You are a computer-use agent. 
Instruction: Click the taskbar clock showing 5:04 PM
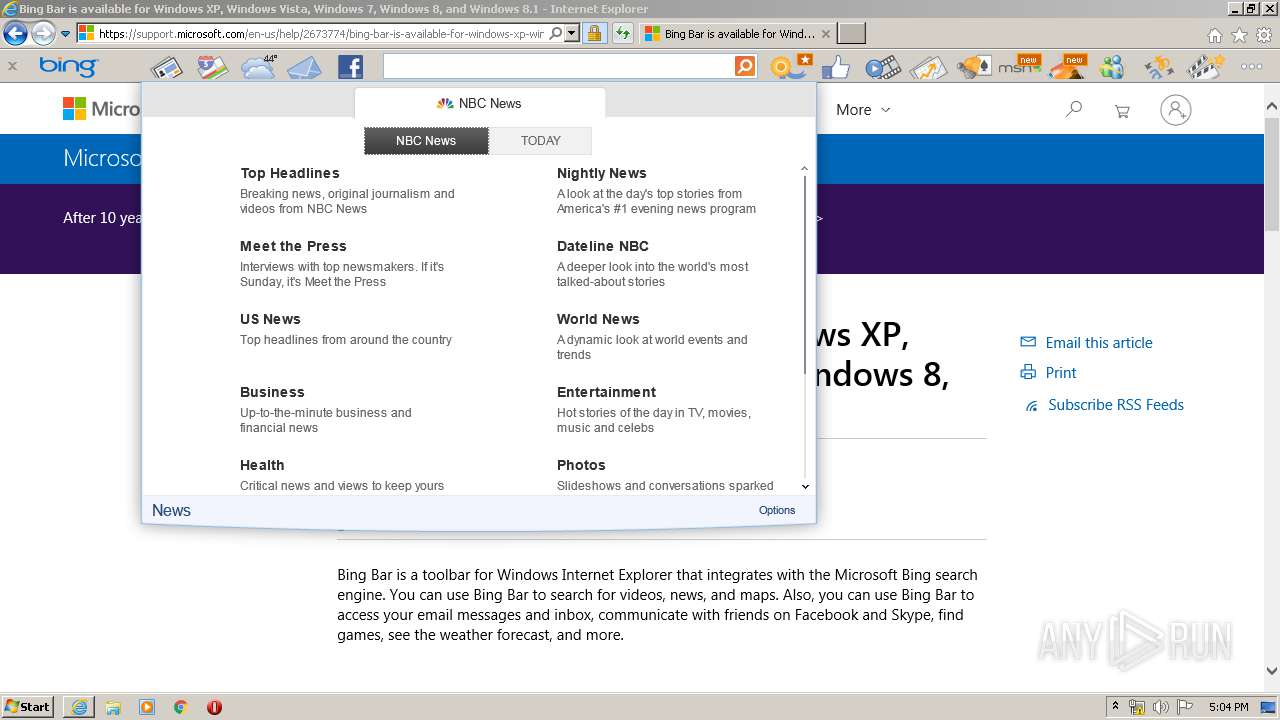tap(1228, 707)
